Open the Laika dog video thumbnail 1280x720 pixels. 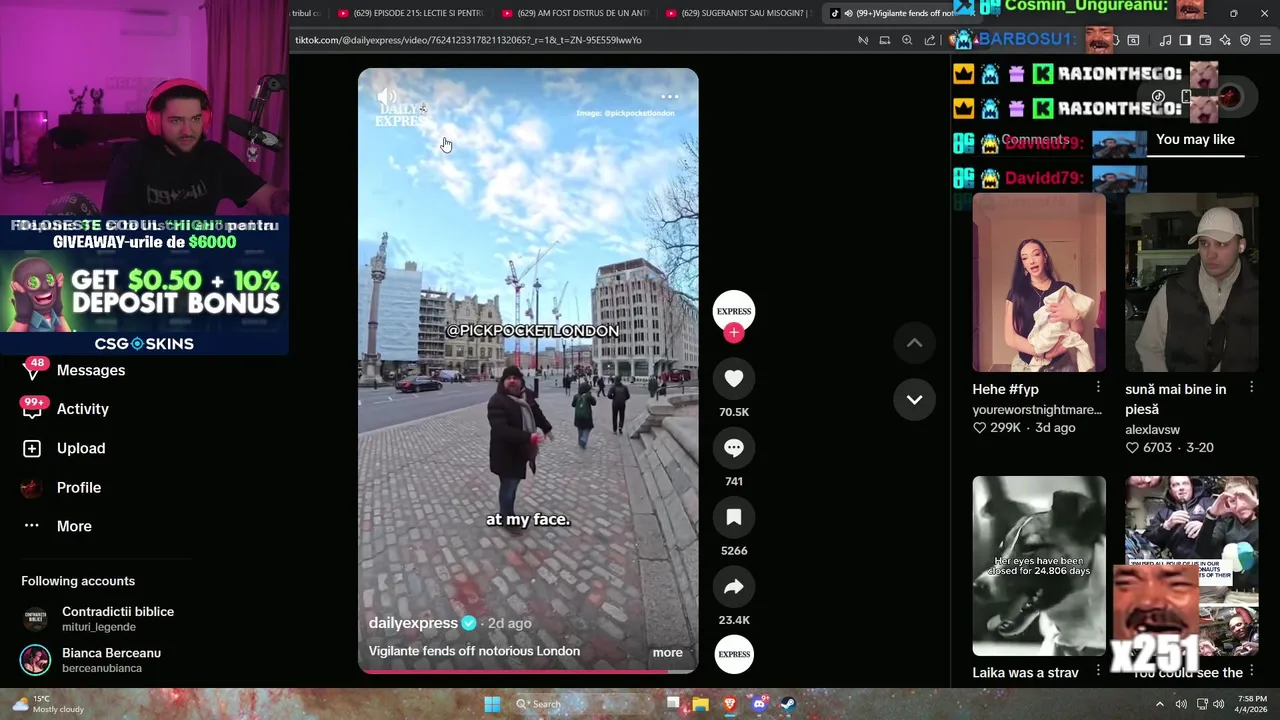click(1039, 565)
